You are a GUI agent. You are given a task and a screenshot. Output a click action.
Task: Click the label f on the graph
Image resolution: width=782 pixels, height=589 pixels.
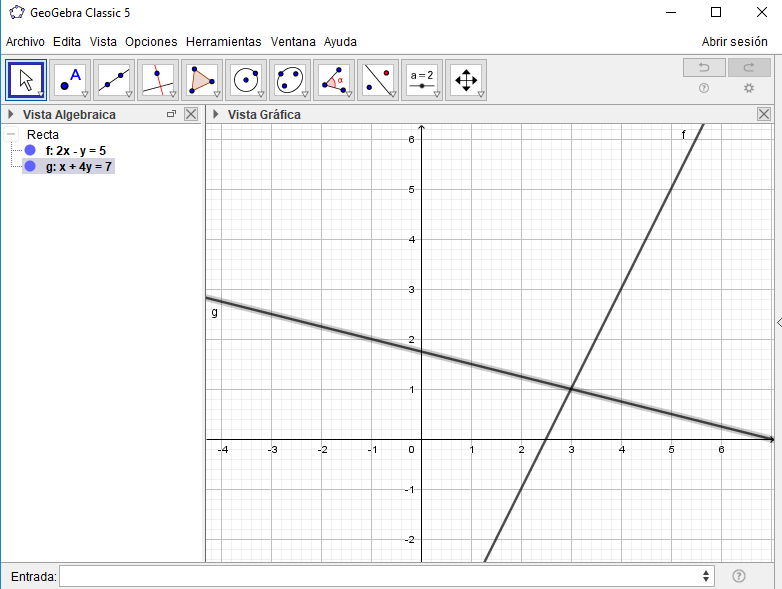click(684, 134)
